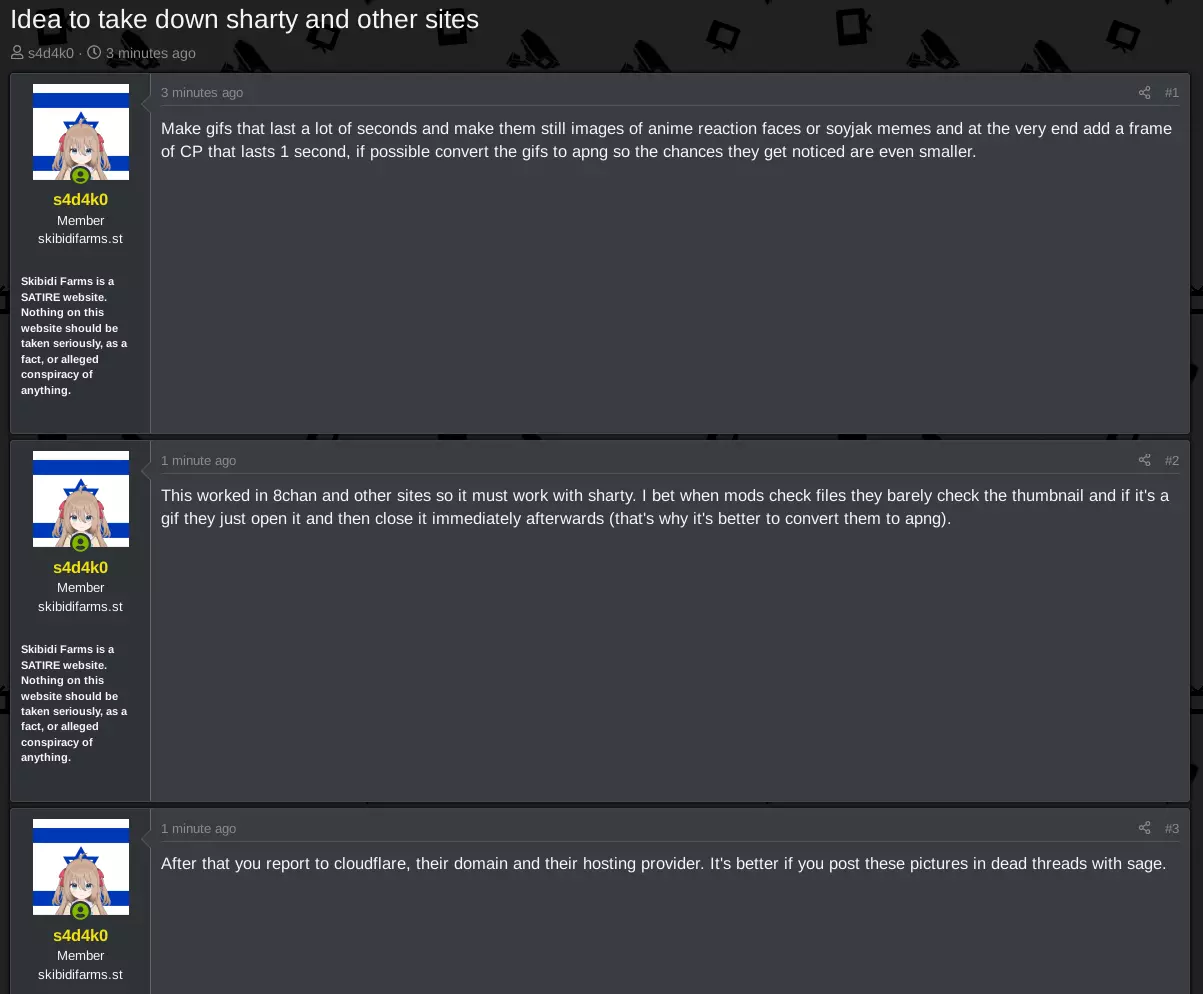Select the s4d4k0 username in third post

81,936
